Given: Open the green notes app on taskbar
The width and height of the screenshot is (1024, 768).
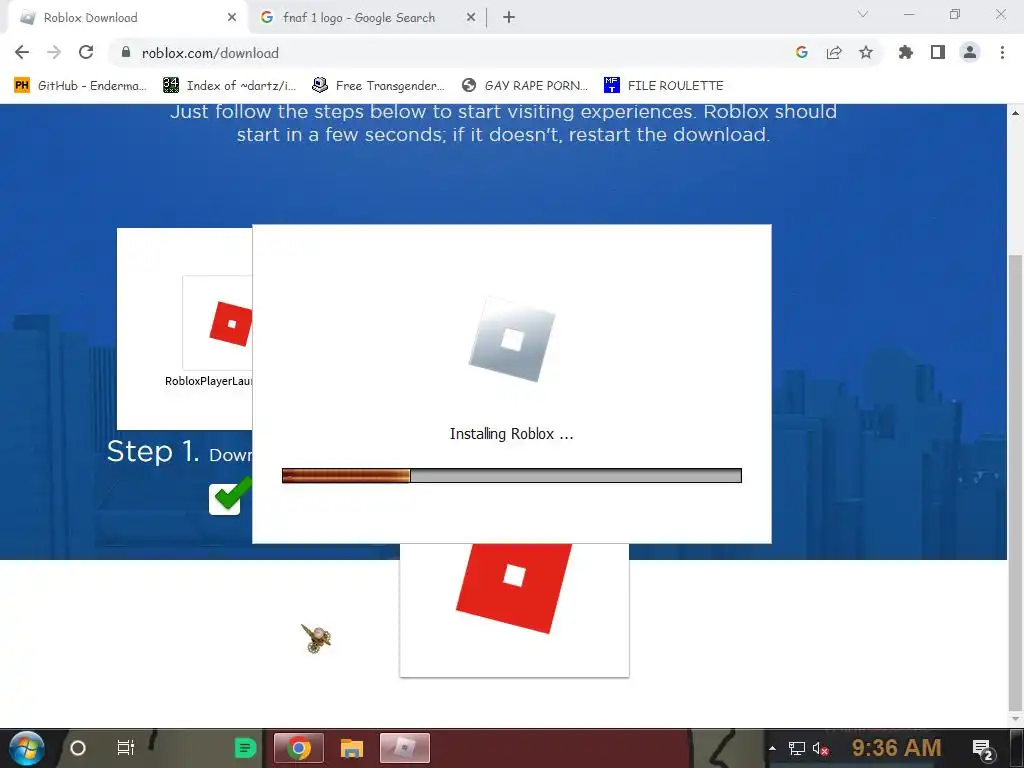Looking at the screenshot, I should coord(245,748).
